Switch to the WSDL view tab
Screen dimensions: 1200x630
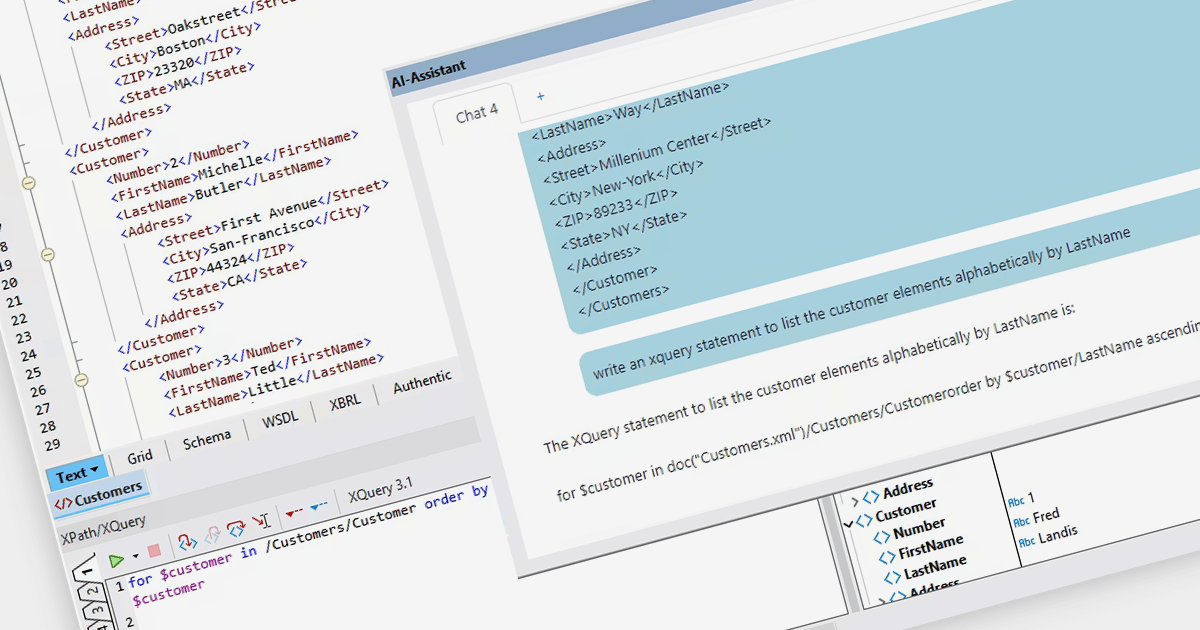click(x=280, y=419)
